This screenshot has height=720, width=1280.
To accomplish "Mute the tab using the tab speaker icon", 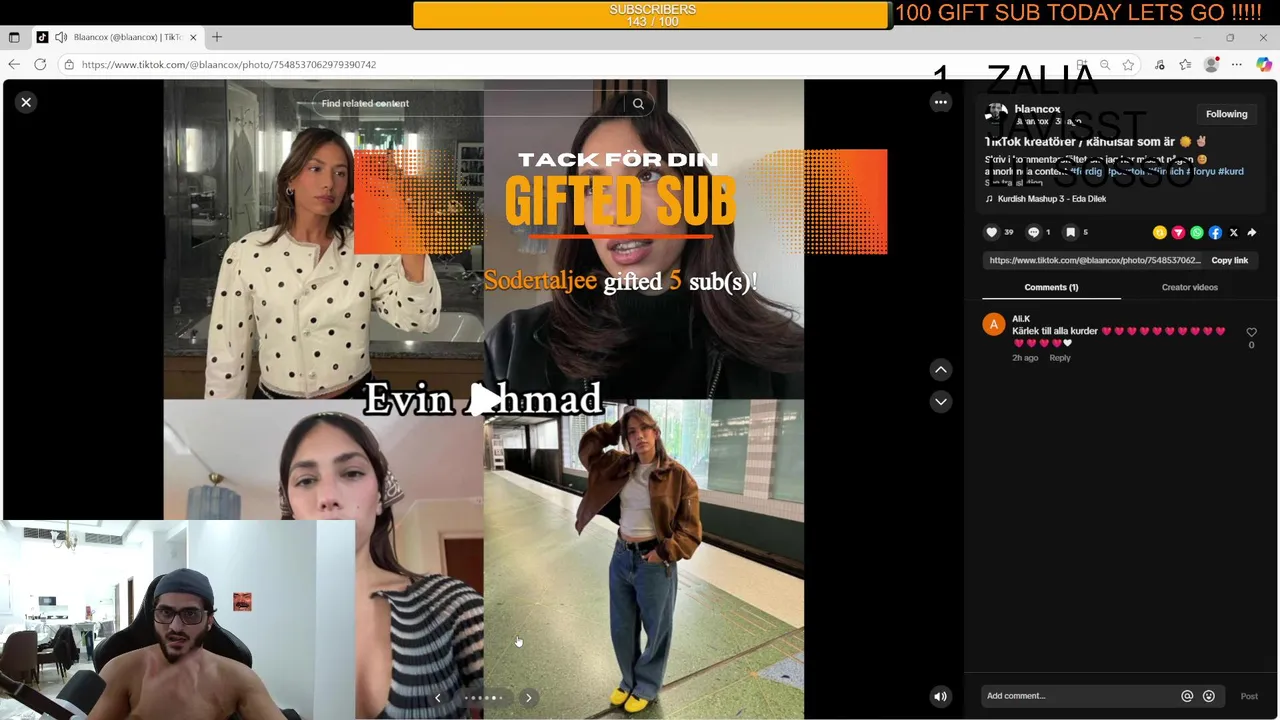I will pos(61,37).
